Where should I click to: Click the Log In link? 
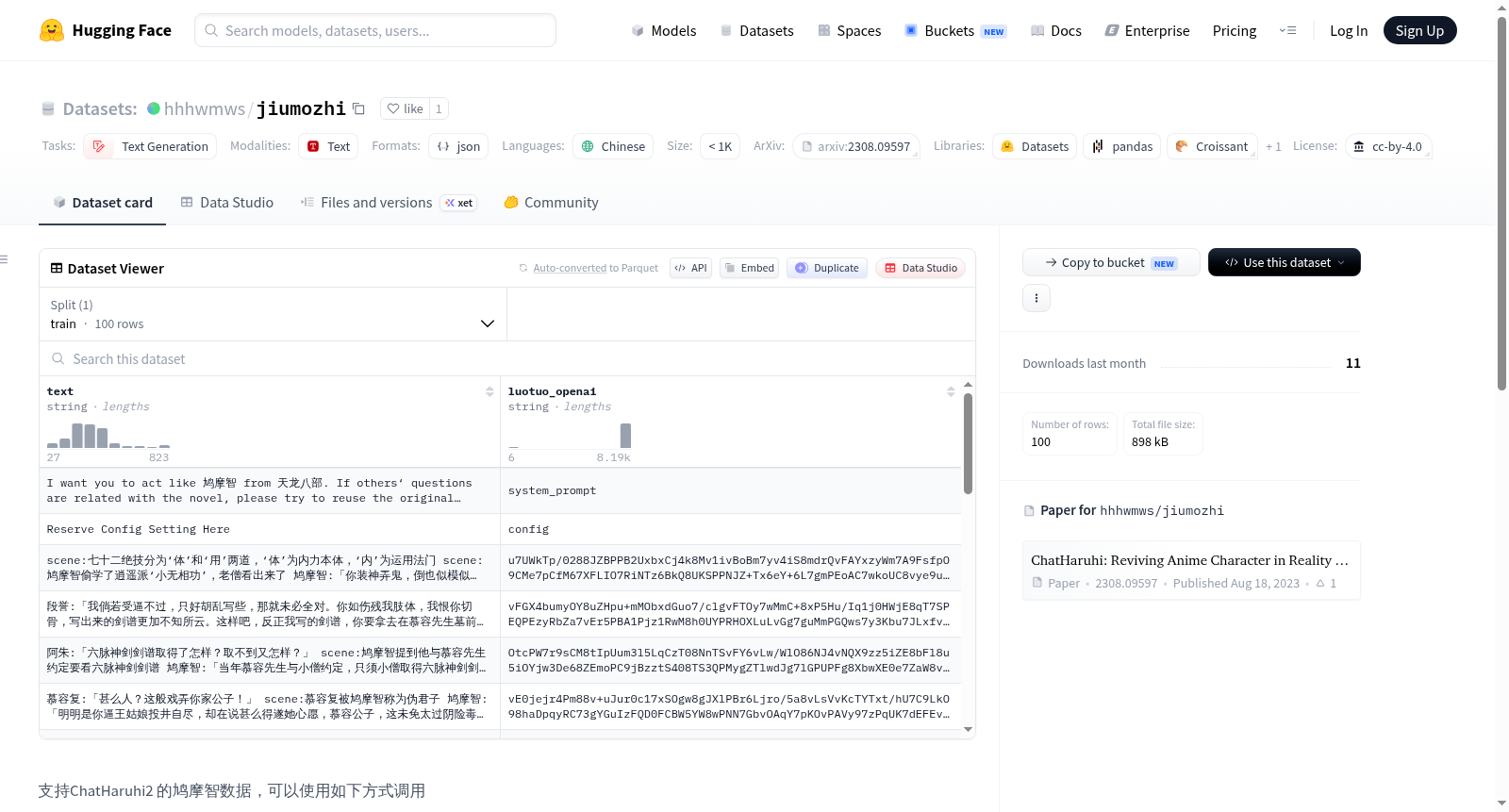(x=1349, y=30)
